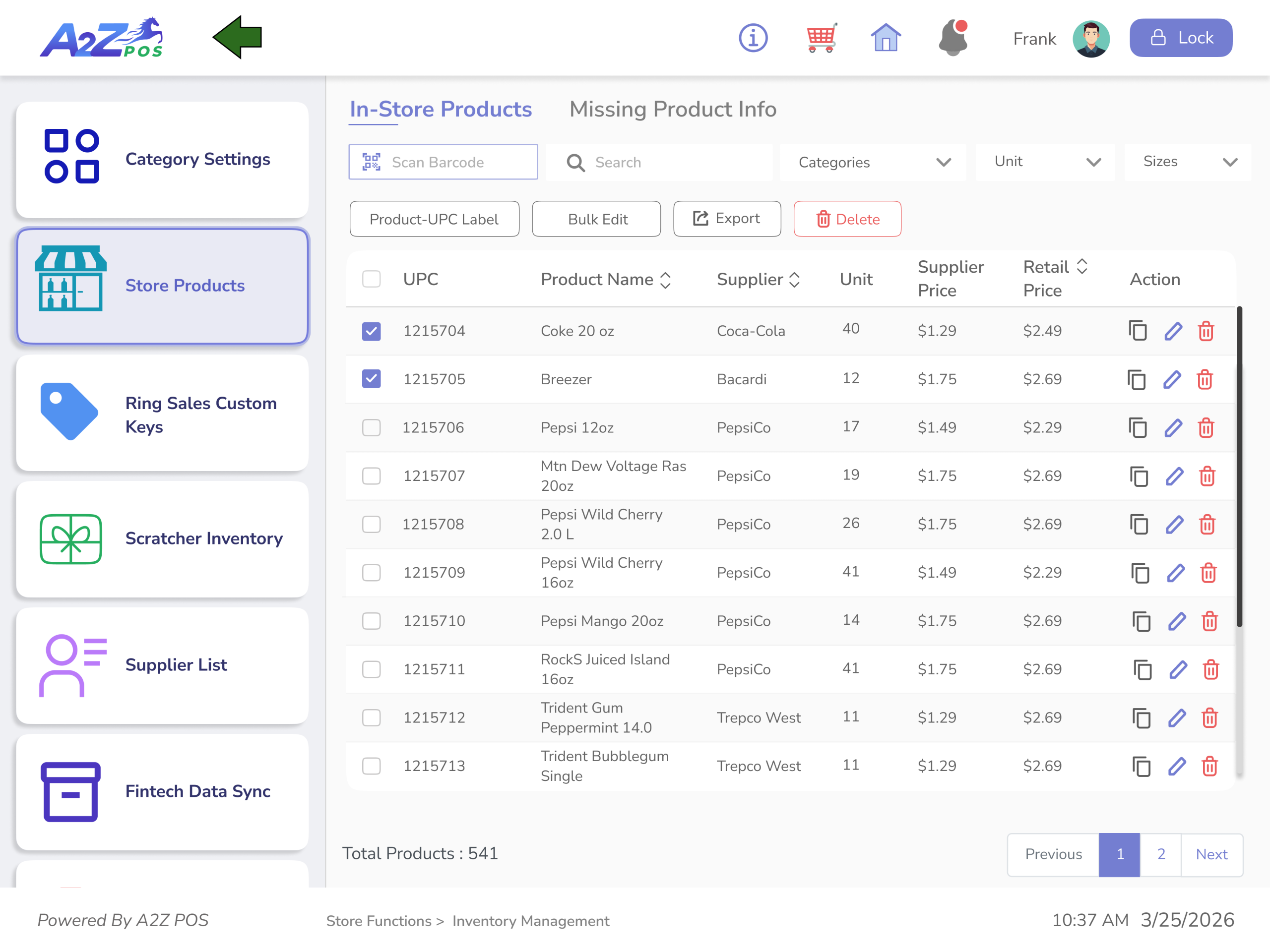This screenshot has width=1270, height=952.
Task: Copy the Coke 20 oz row
Action: click(1138, 331)
